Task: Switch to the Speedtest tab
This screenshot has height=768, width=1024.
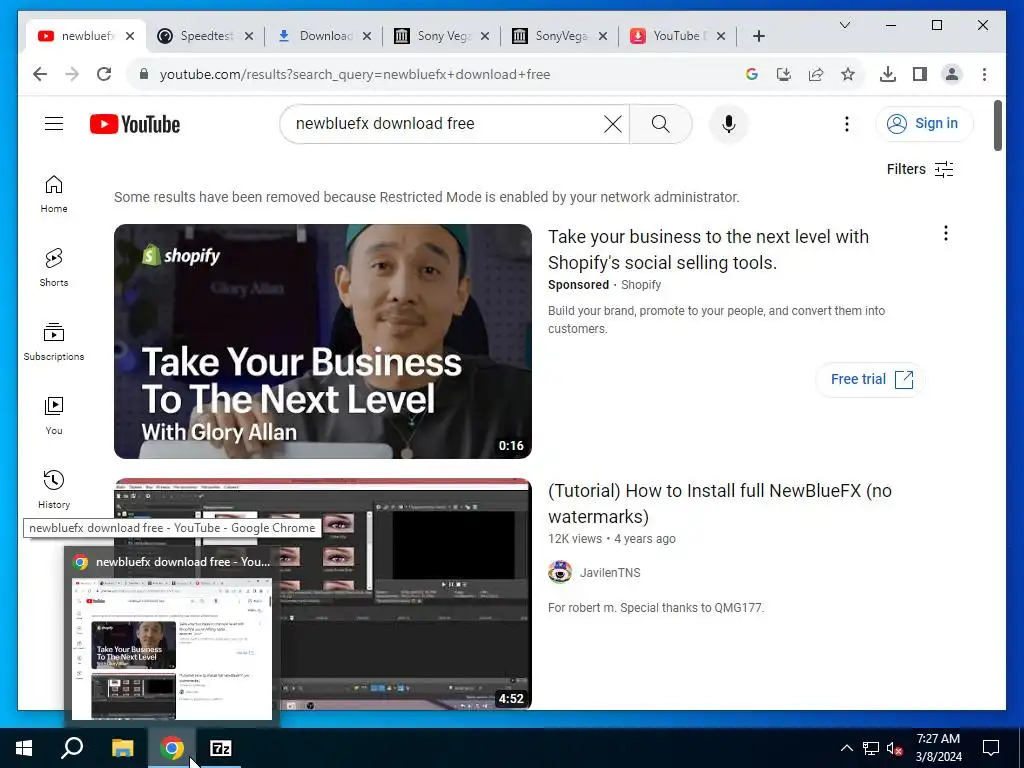Action: tap(206, 36)
